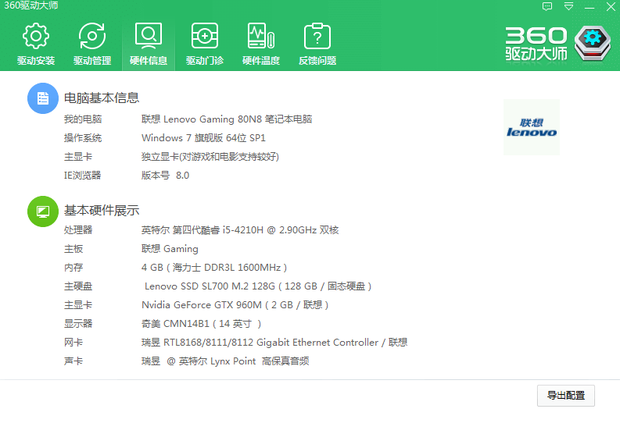This screenshot has height=430, width=620.
Task: Select the i5-4210H processor text
Action: click(240, 230)
